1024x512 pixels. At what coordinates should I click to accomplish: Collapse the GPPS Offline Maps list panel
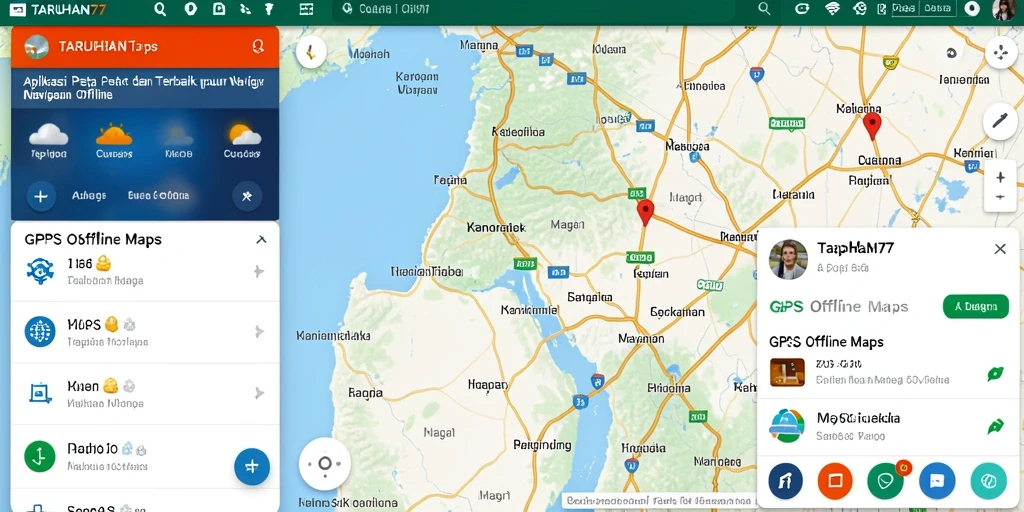coord(261,240)
